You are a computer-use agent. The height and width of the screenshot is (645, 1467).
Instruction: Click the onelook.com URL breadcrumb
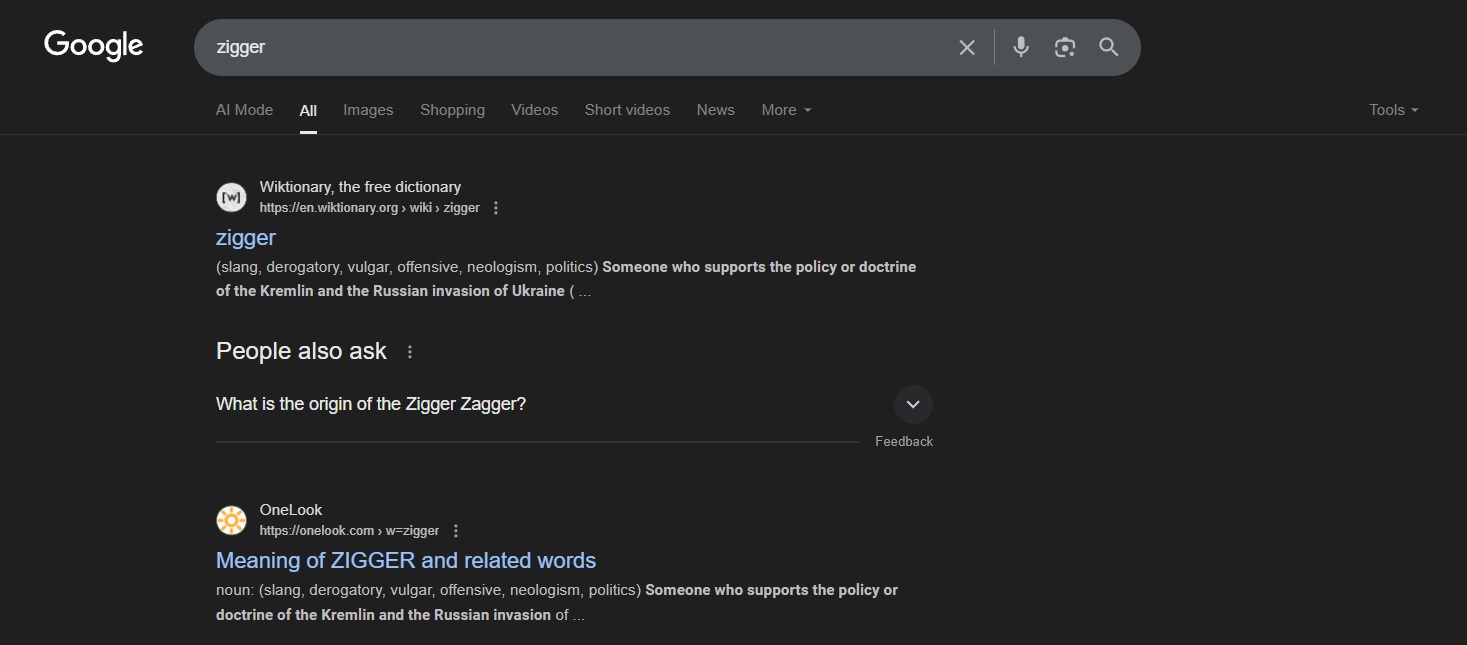[x=349, y=531]
